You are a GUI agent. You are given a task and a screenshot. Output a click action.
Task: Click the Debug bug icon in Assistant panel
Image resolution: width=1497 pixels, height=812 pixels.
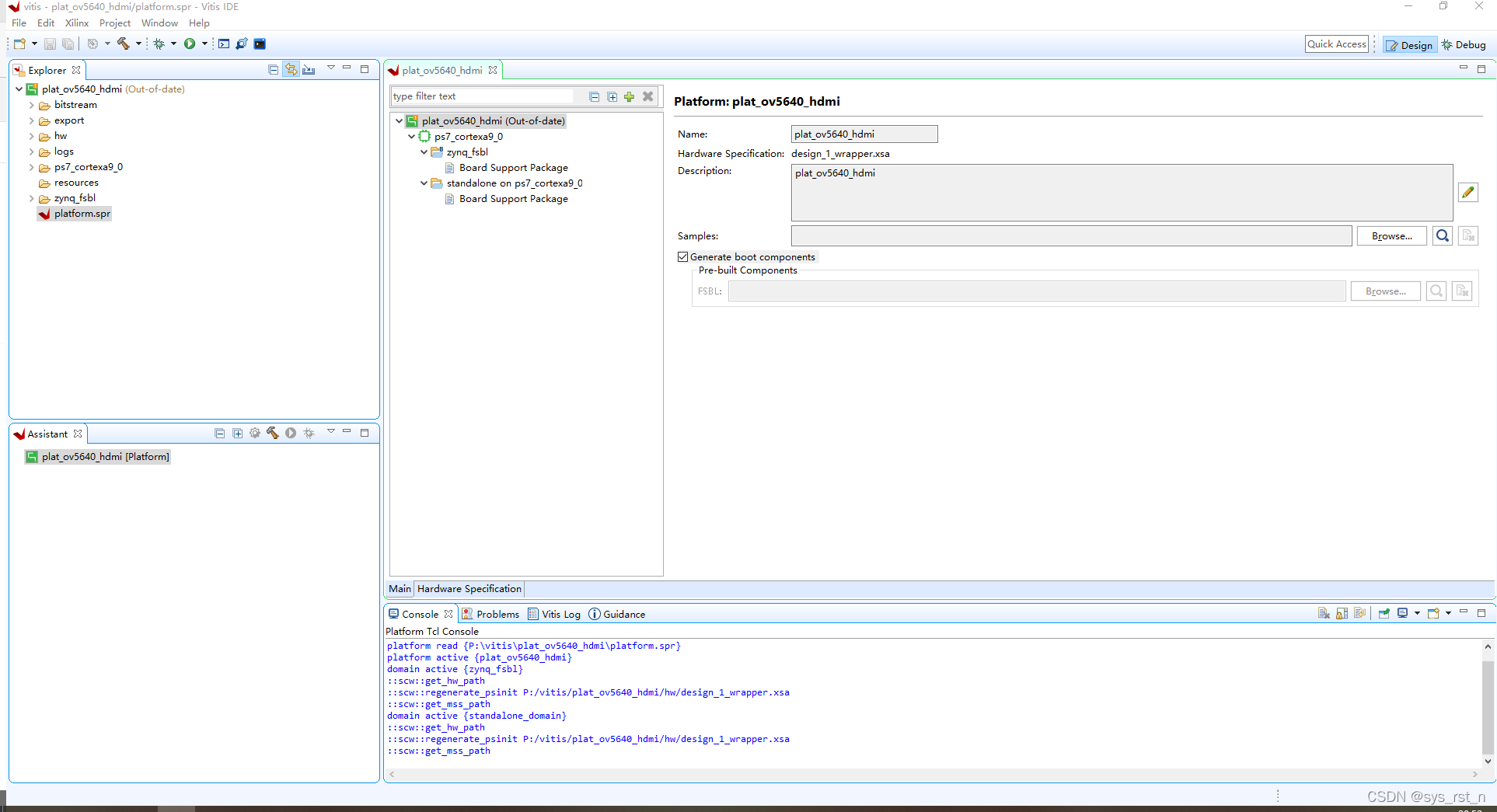pyautogui.click(x=309, y=434)
